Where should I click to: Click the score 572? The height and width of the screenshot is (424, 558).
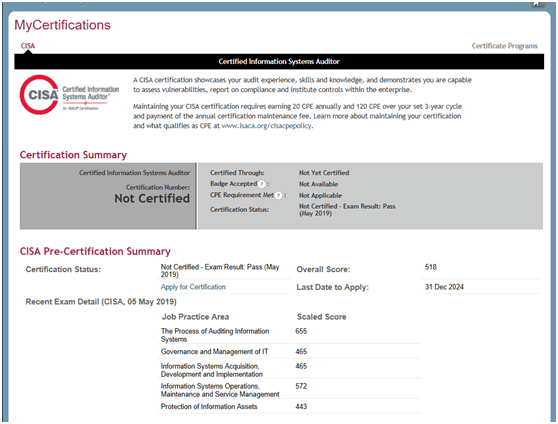point(301,386)
